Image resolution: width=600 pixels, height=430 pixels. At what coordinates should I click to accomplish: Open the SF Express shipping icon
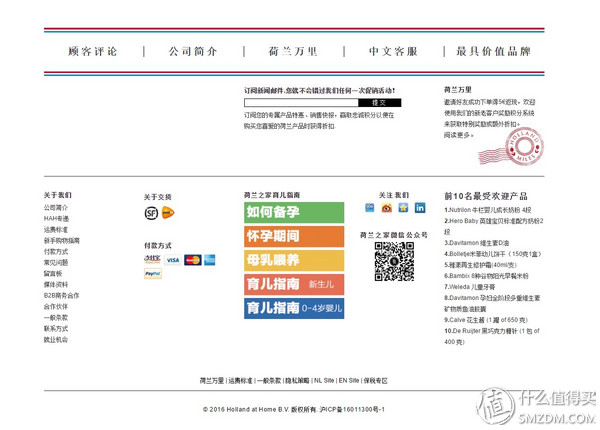click(x=151, y=213)
